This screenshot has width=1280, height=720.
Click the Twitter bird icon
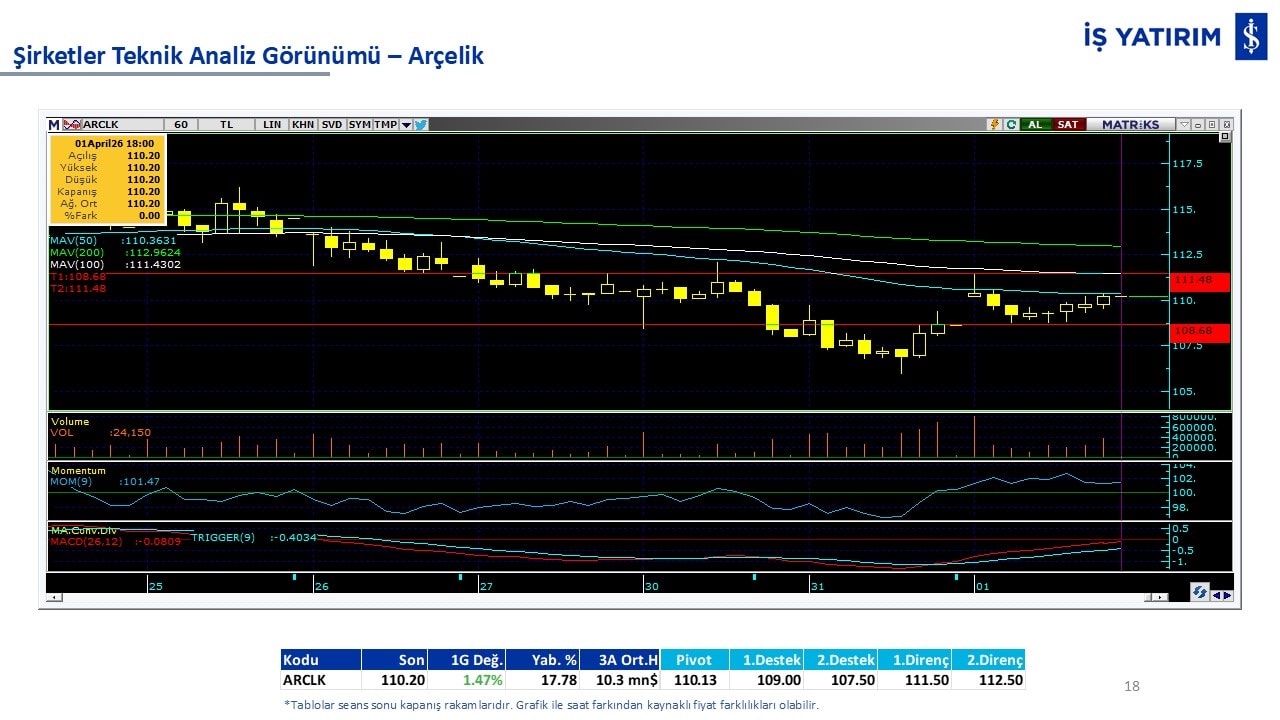(421, 125)
